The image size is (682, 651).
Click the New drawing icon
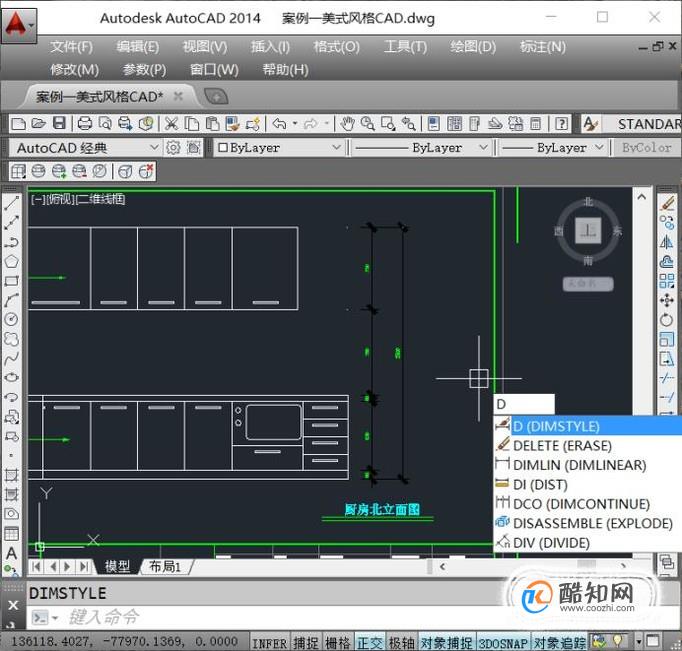(18, 124)
